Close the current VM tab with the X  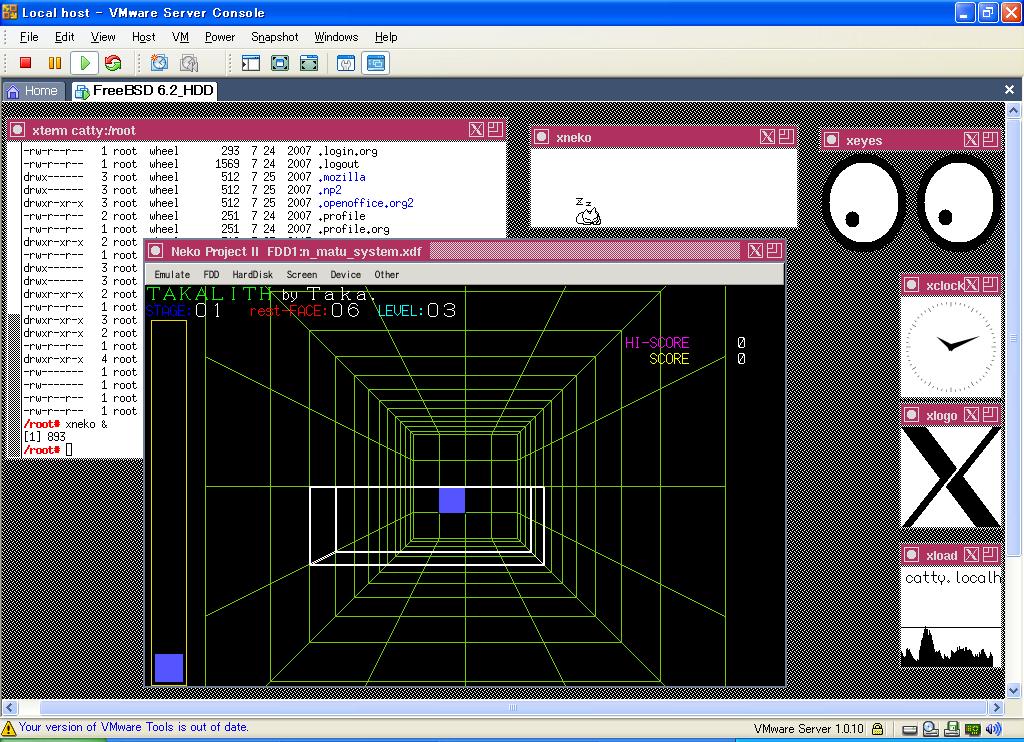click(x=1009, y=89)
